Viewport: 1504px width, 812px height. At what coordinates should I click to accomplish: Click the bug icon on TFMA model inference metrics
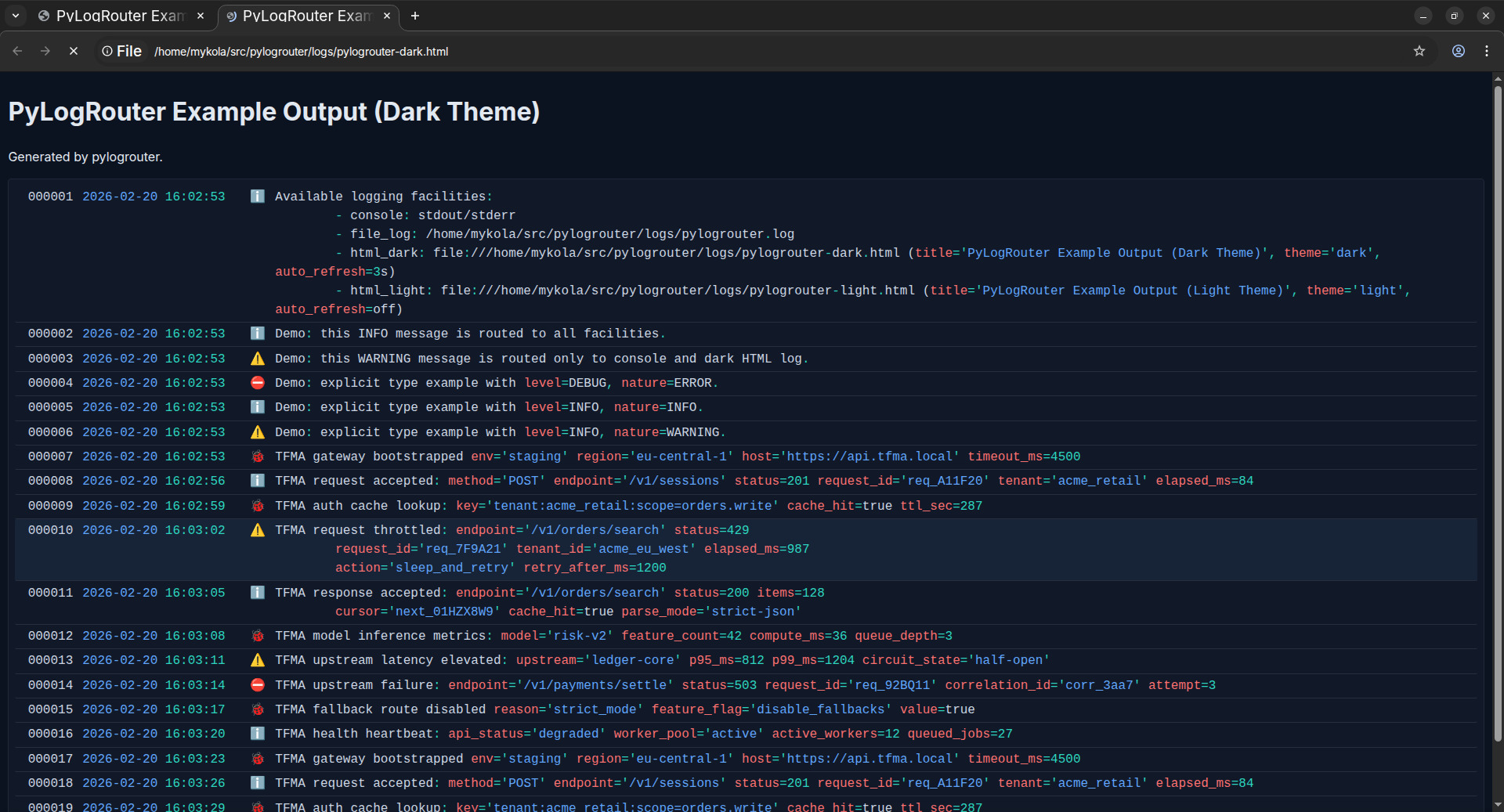(x=257, y=636)
